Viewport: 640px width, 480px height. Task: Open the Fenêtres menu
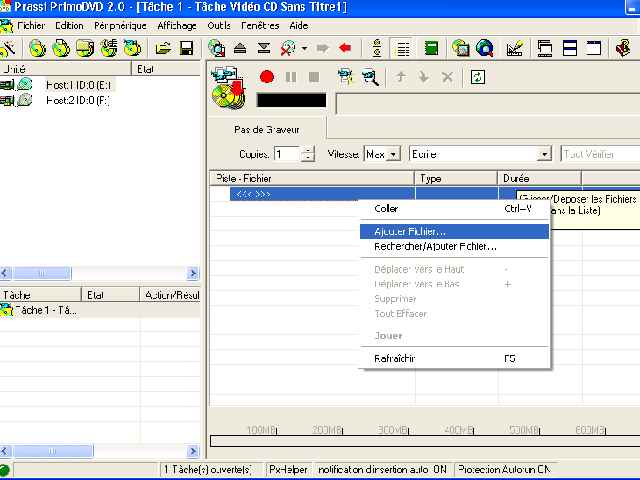(x=260, y=25)
